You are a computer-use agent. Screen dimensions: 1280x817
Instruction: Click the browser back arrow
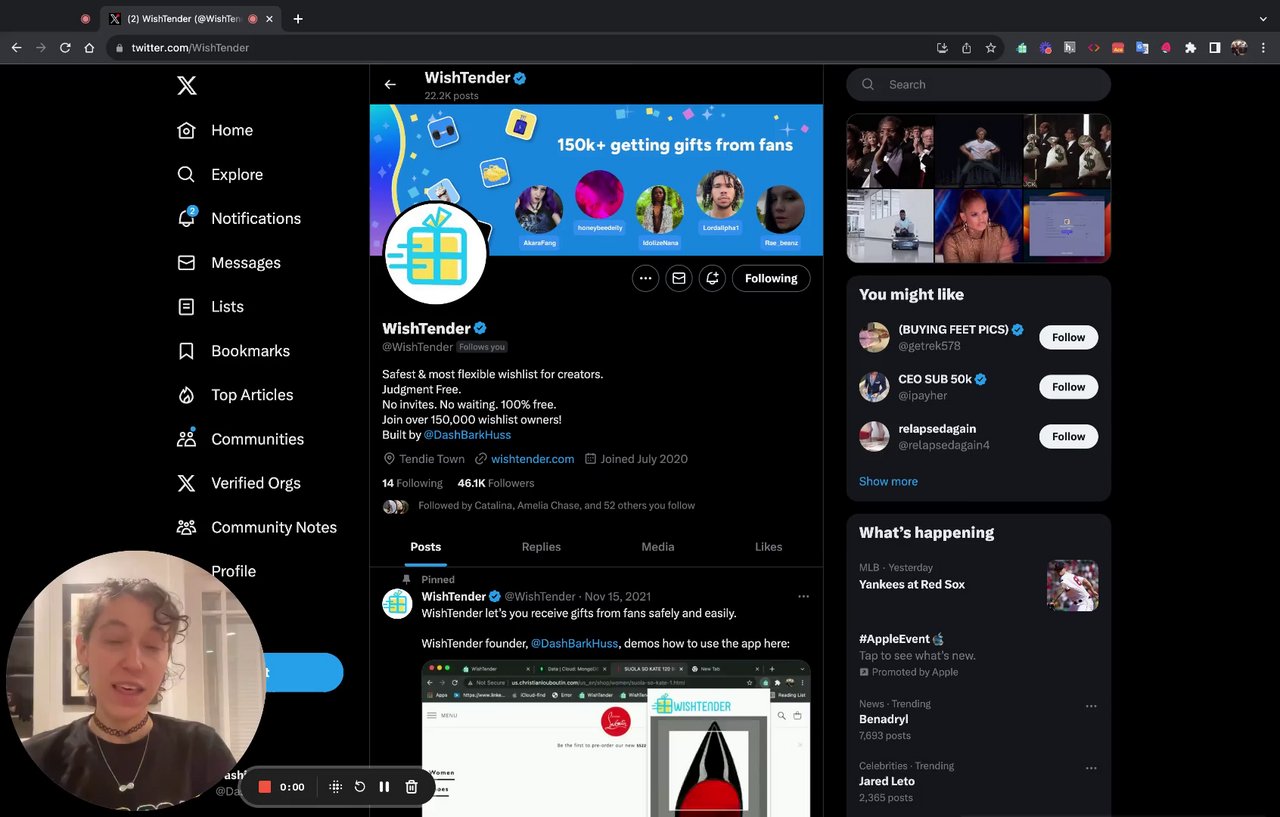pyautogui.click(x=16, y=47)
